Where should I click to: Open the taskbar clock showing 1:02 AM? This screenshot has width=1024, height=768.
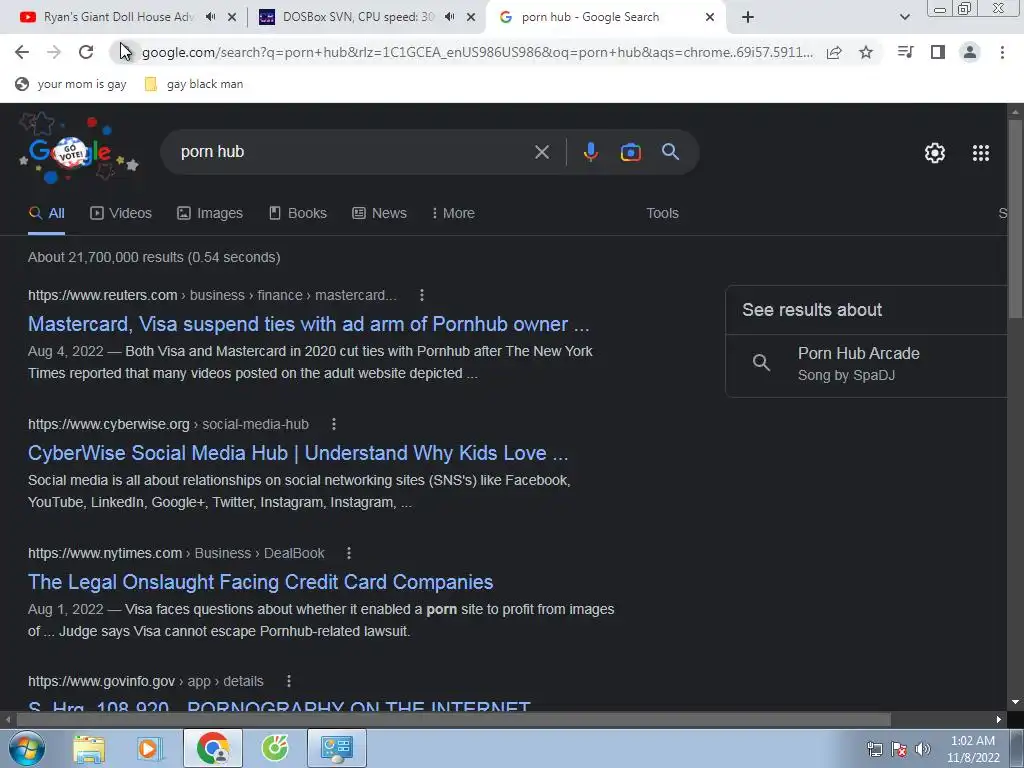pos(973,749)
